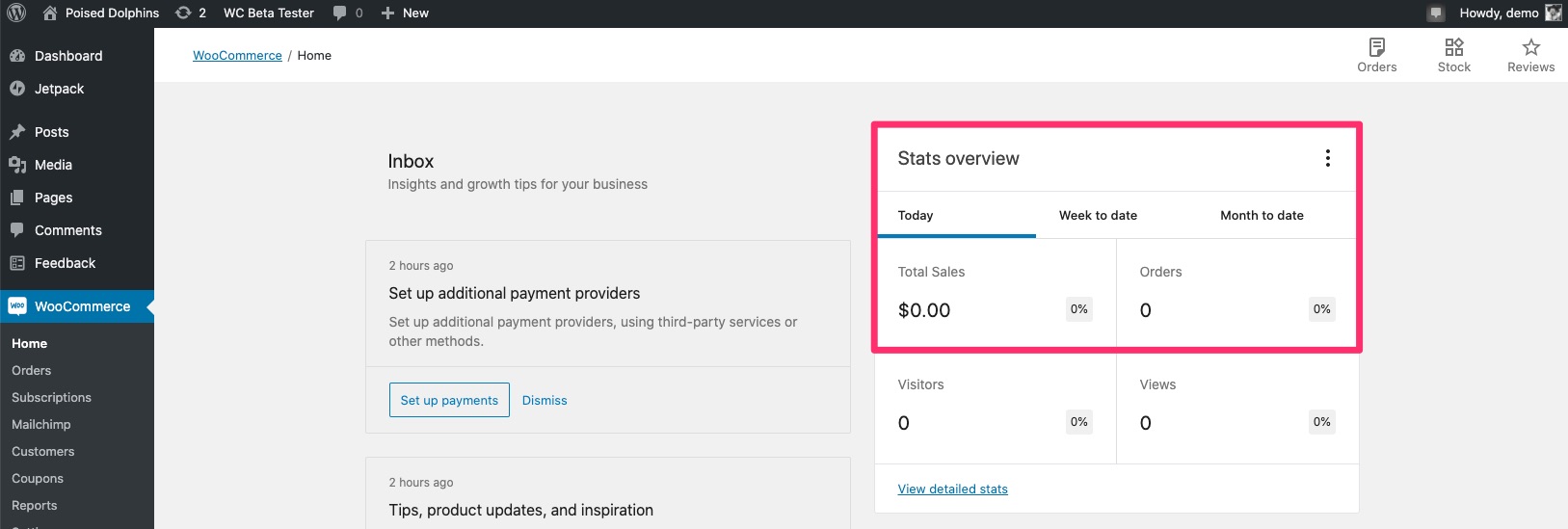Click the plus New icon

[x=387, y=13]
